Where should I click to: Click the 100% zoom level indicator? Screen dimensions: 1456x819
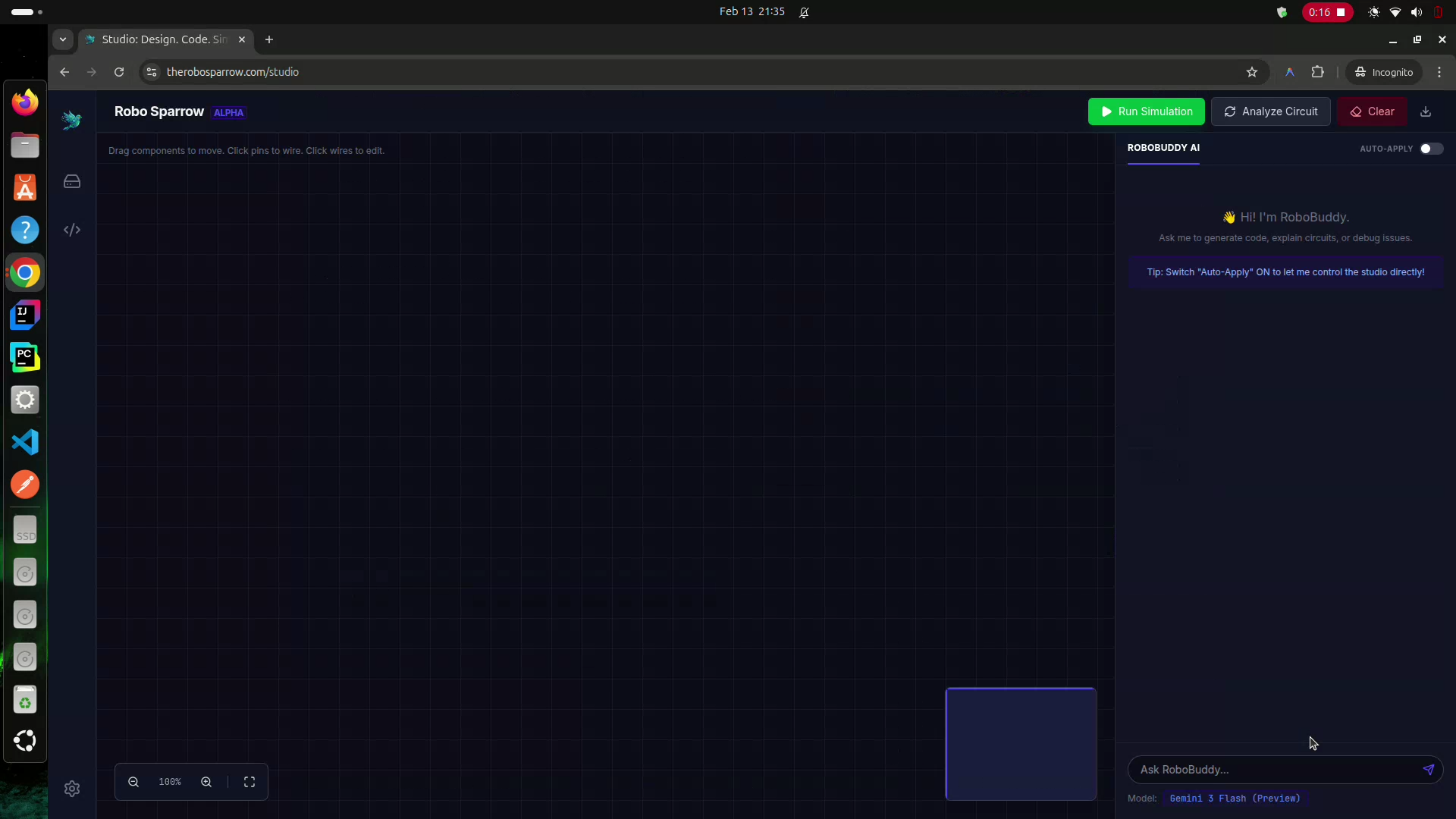(170, 782)
